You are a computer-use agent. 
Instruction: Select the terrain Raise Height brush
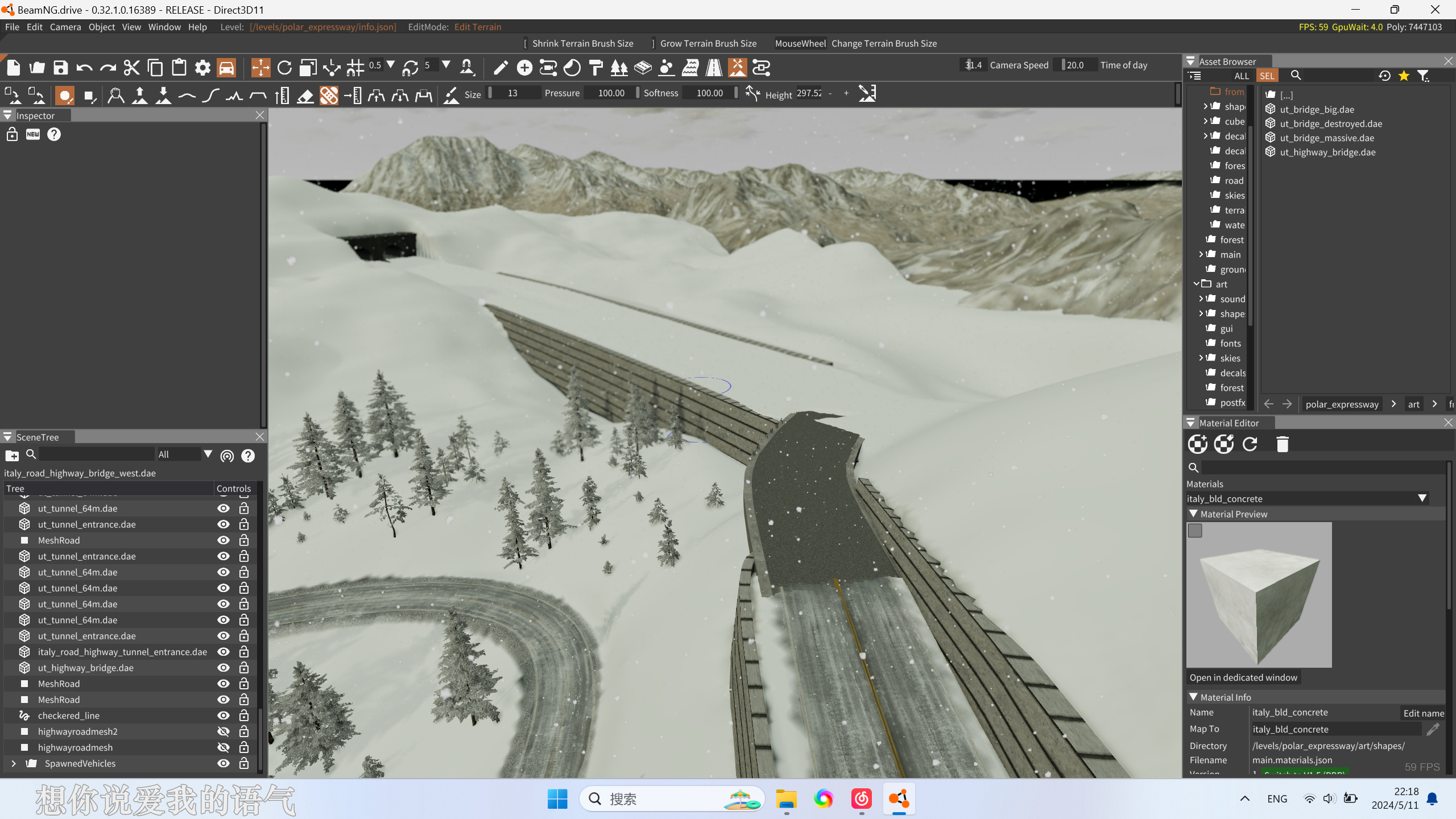[x=140, y=95]
